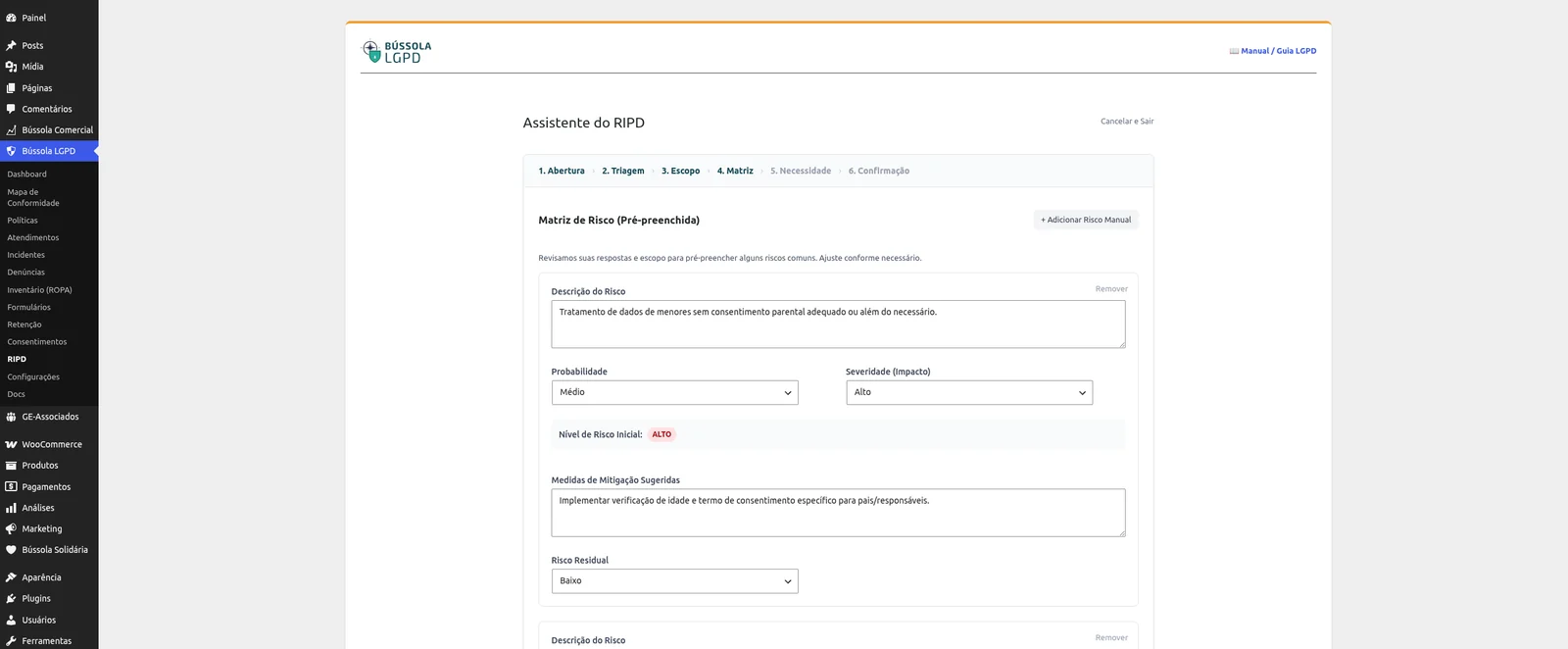Click the Bússola Solidária heart icon
This screenshot has width=1568, height=649.
11,550
